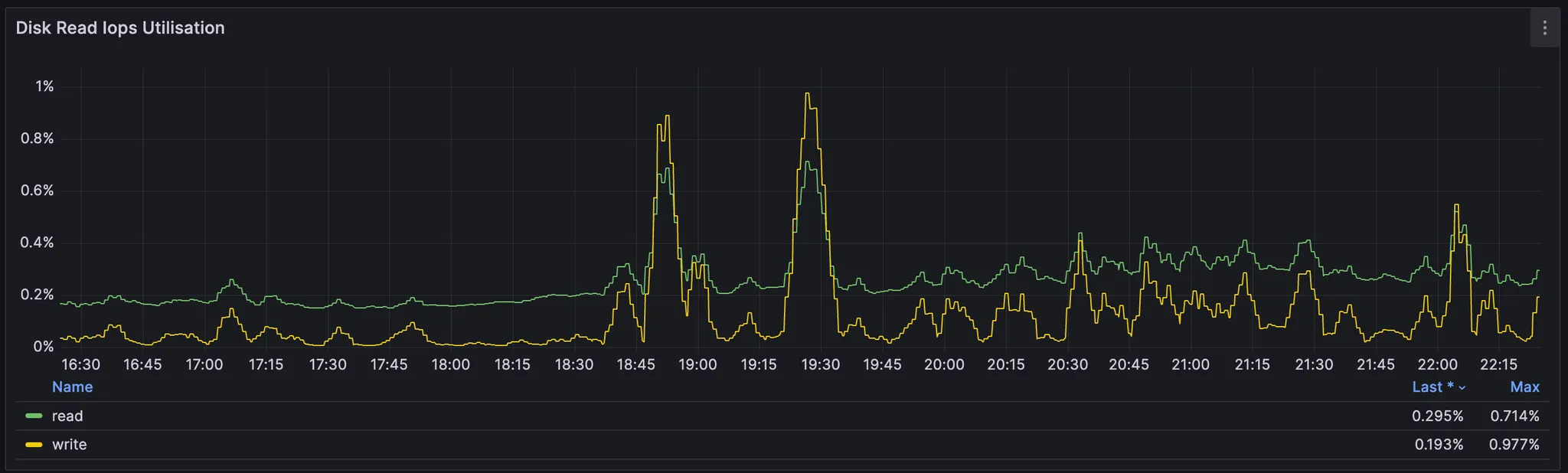
Task: Click the 18:45 time axis label
Action: pyautogui.click(x=635, y=365)
